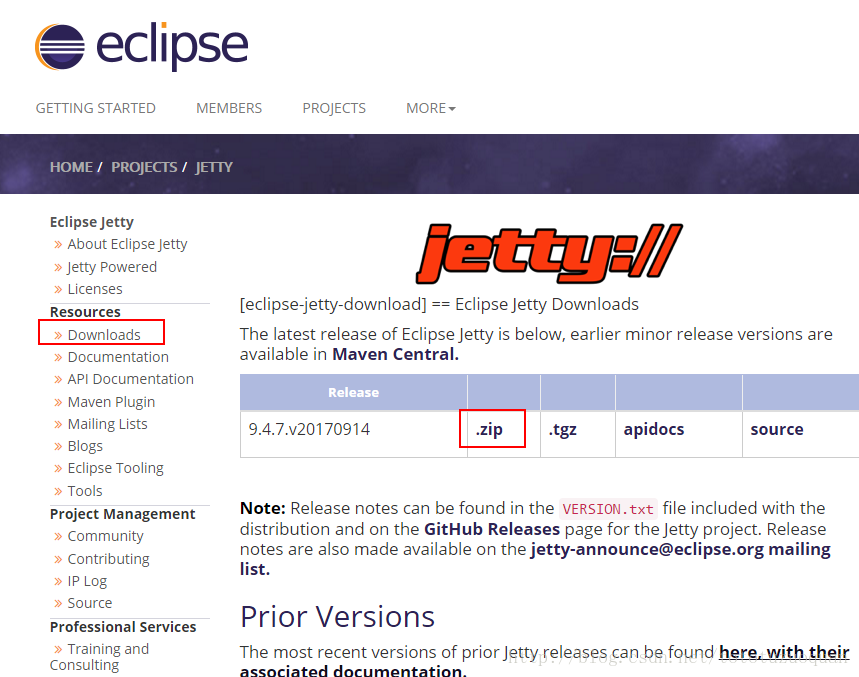Screen dimensions: 859x677
Task: Open the GitHub Releases link
Action: 492,529
